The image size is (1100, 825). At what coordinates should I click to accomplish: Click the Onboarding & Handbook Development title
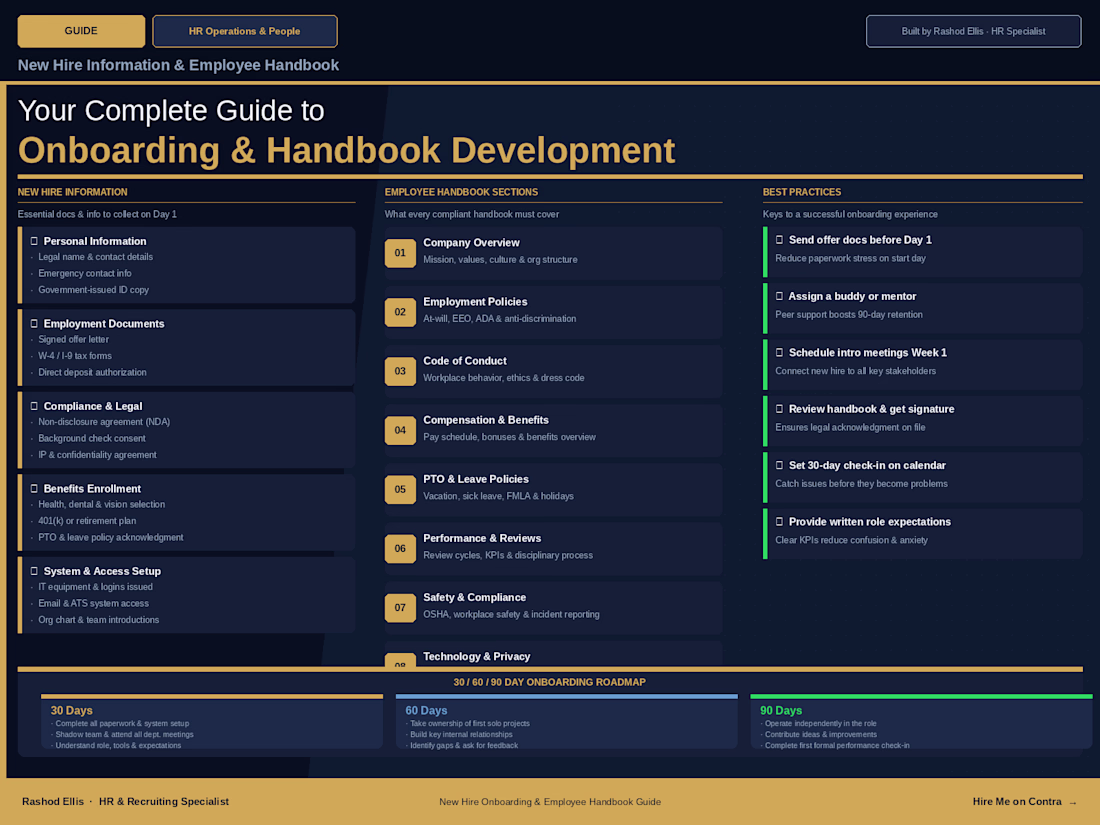pyautogui.click(x=347, y=150)
